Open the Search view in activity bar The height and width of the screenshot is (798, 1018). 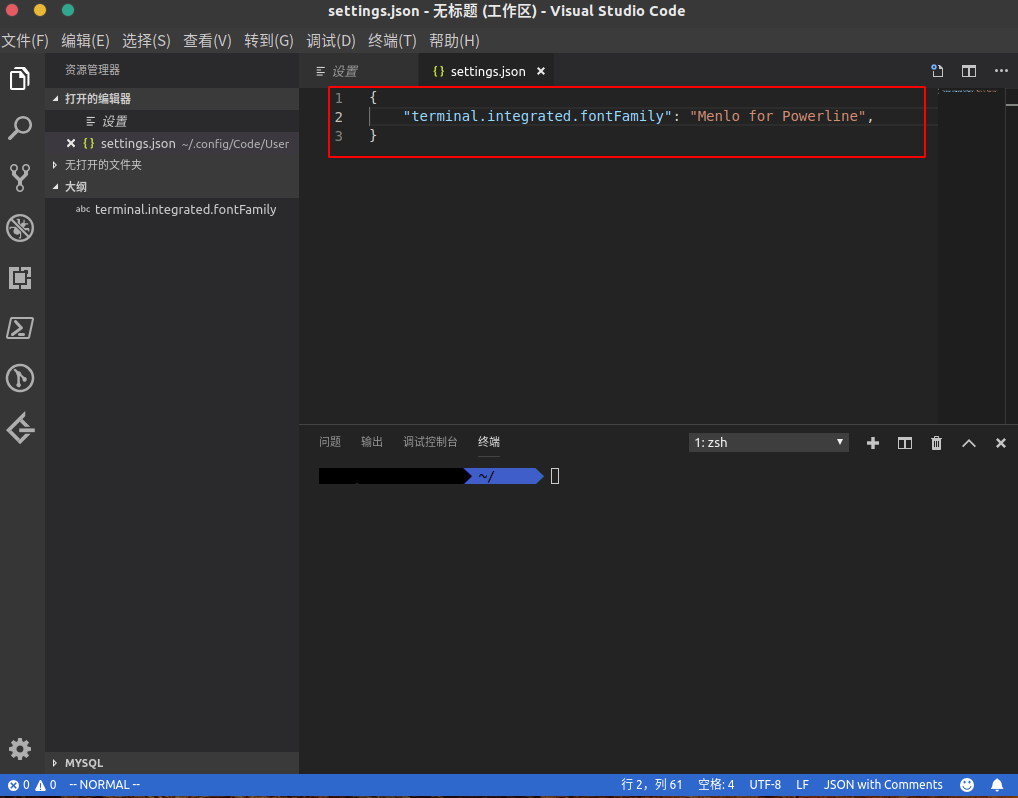click(x=19, y=128)
